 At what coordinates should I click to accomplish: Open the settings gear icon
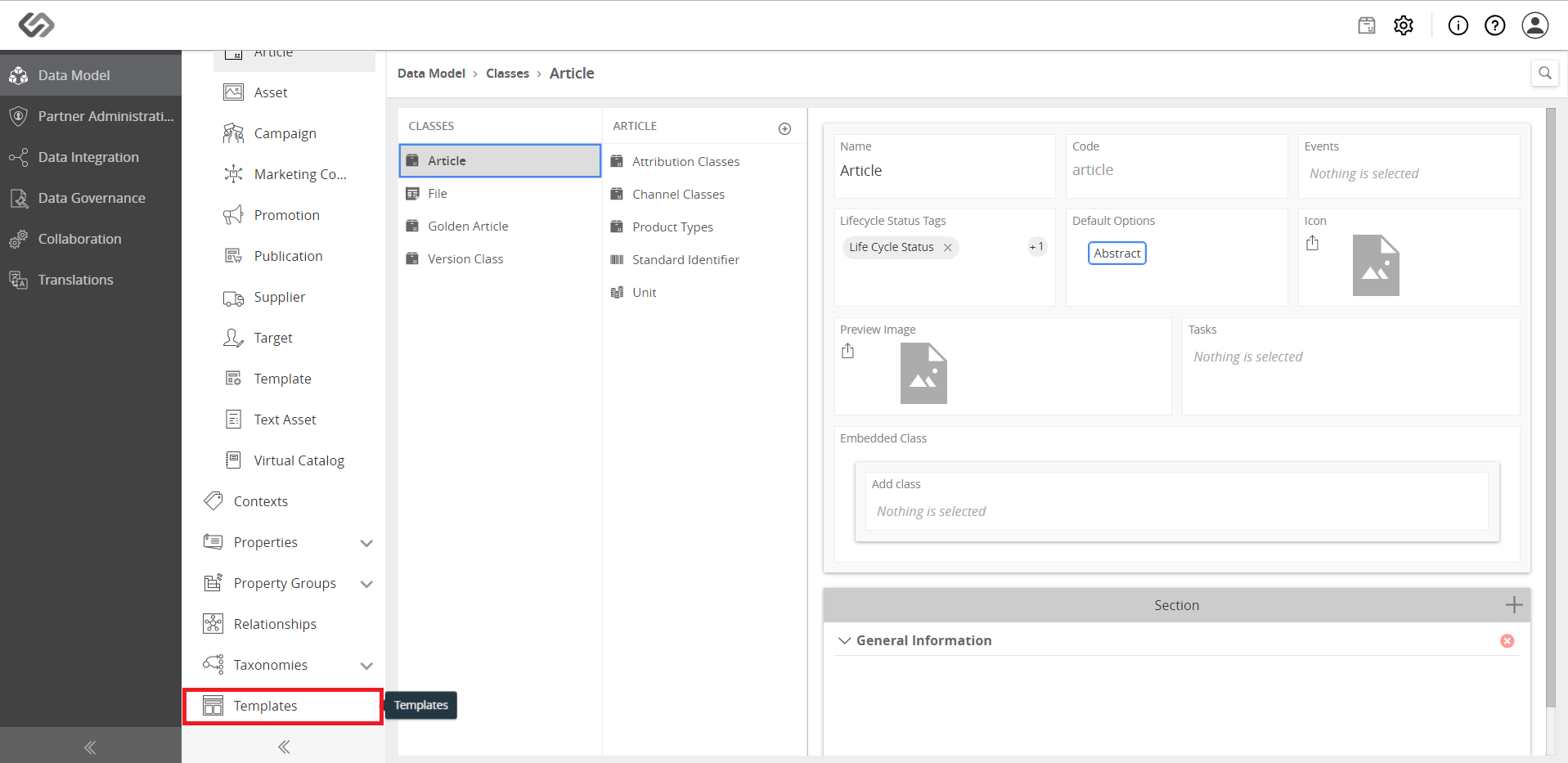1404,25
